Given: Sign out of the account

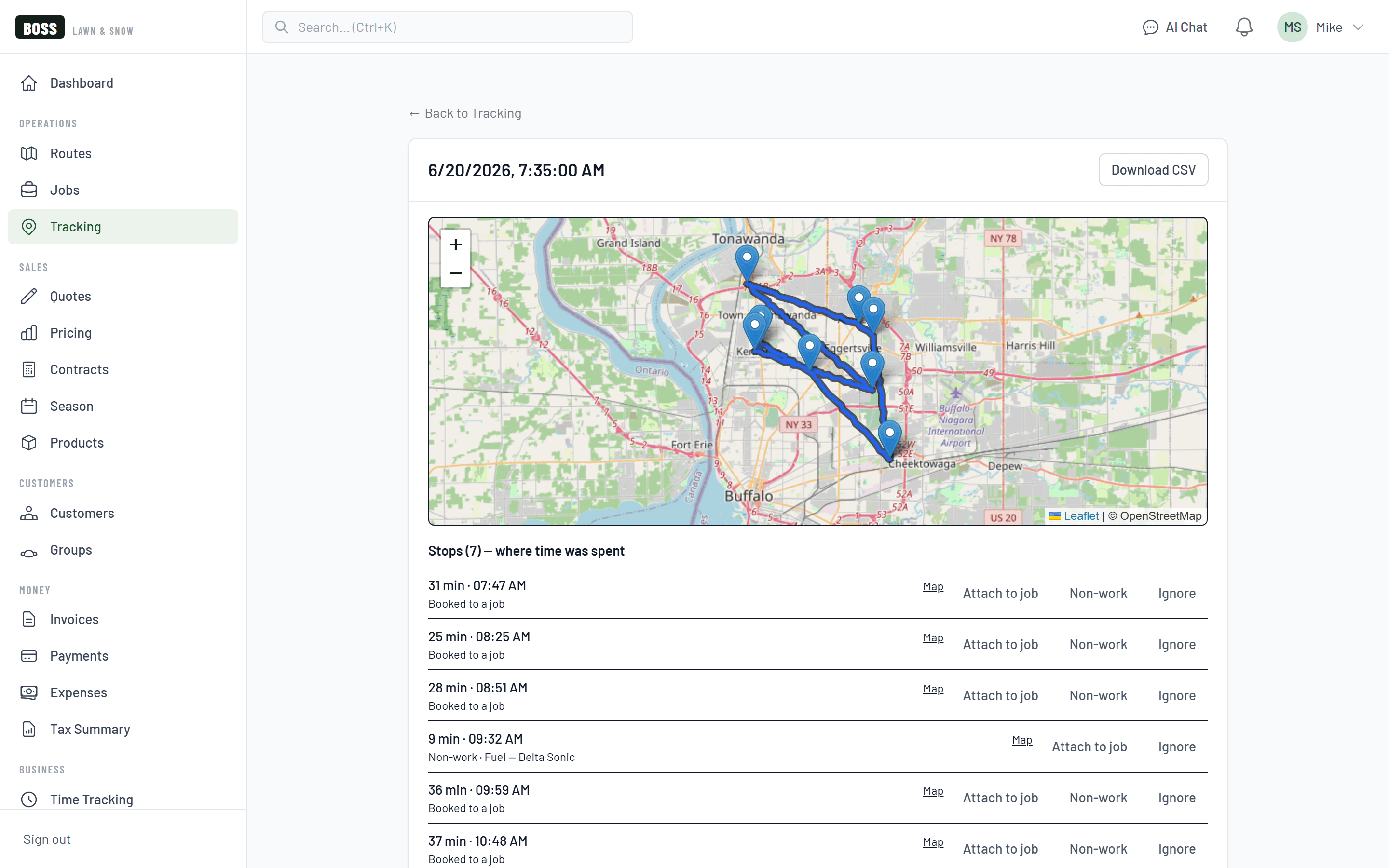Looking at the screenshot, I should 47,839.
